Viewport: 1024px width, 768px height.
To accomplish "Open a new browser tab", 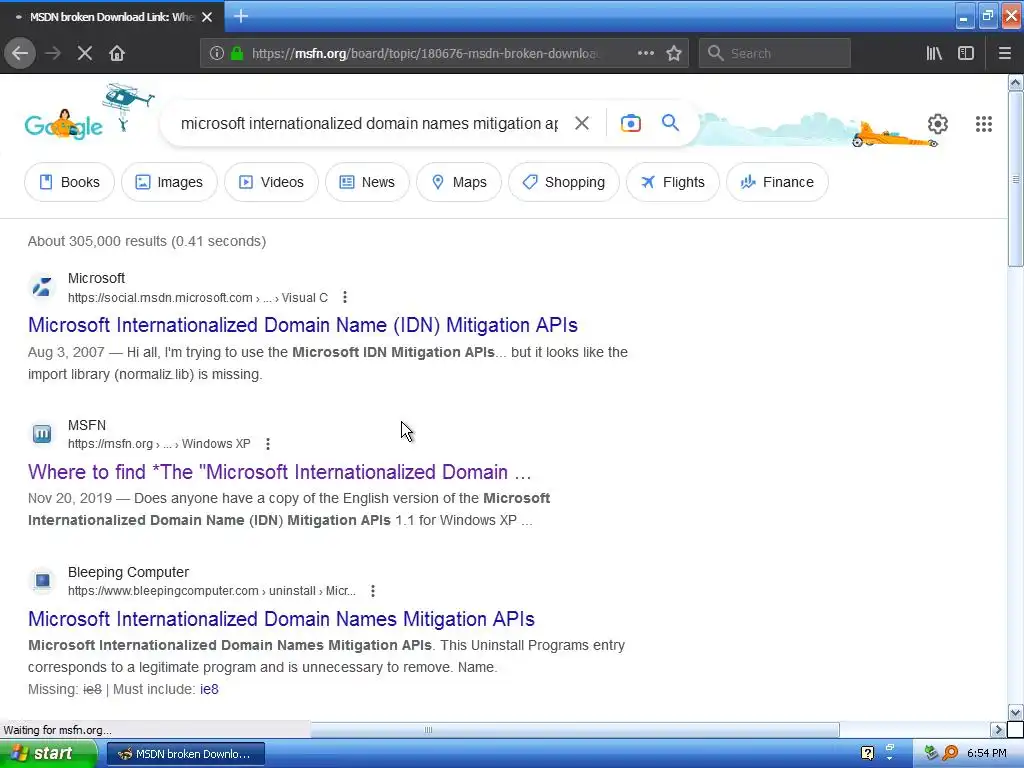I will (241, 16).
